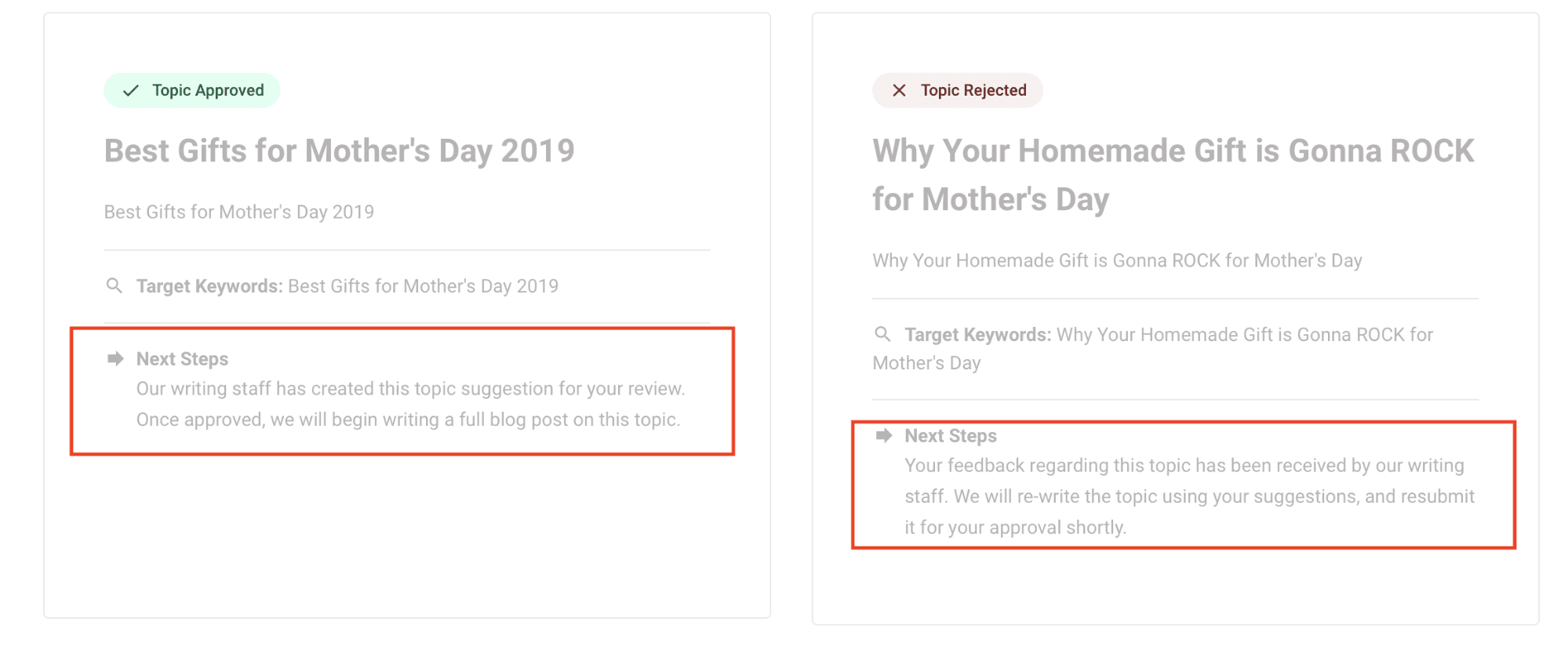Click the arrow icon in rejected card's Next Steps
This screenshot has height=654, width=1568.
point(884,436)
